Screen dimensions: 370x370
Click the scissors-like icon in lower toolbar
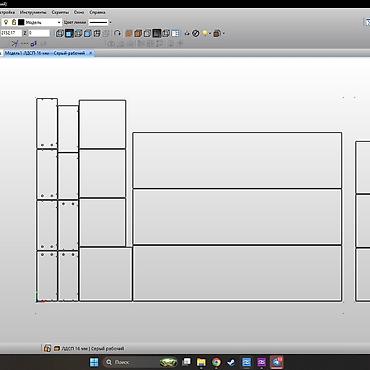tap(15, 44)
